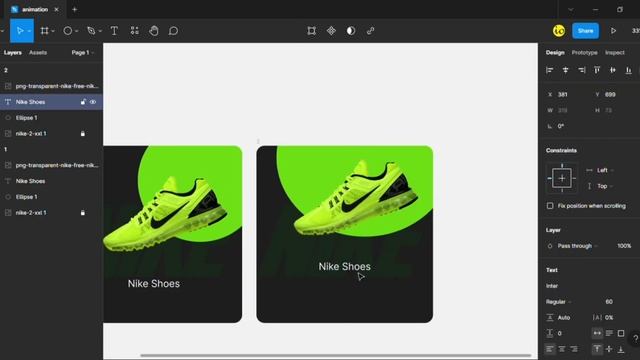The width and height of the screenshot is (640, 360).
Task: Click the horizontal canvas scrollbar
Action: tap(336, 356)
